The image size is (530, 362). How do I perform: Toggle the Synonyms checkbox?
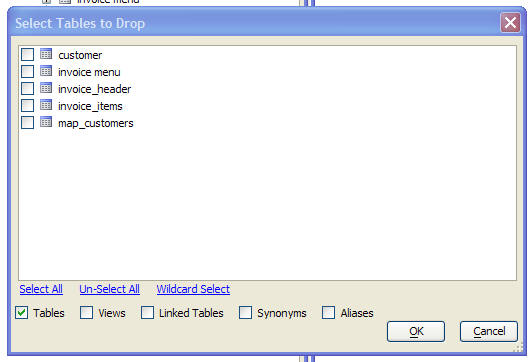pyautogui.click(x=245, y=313)
